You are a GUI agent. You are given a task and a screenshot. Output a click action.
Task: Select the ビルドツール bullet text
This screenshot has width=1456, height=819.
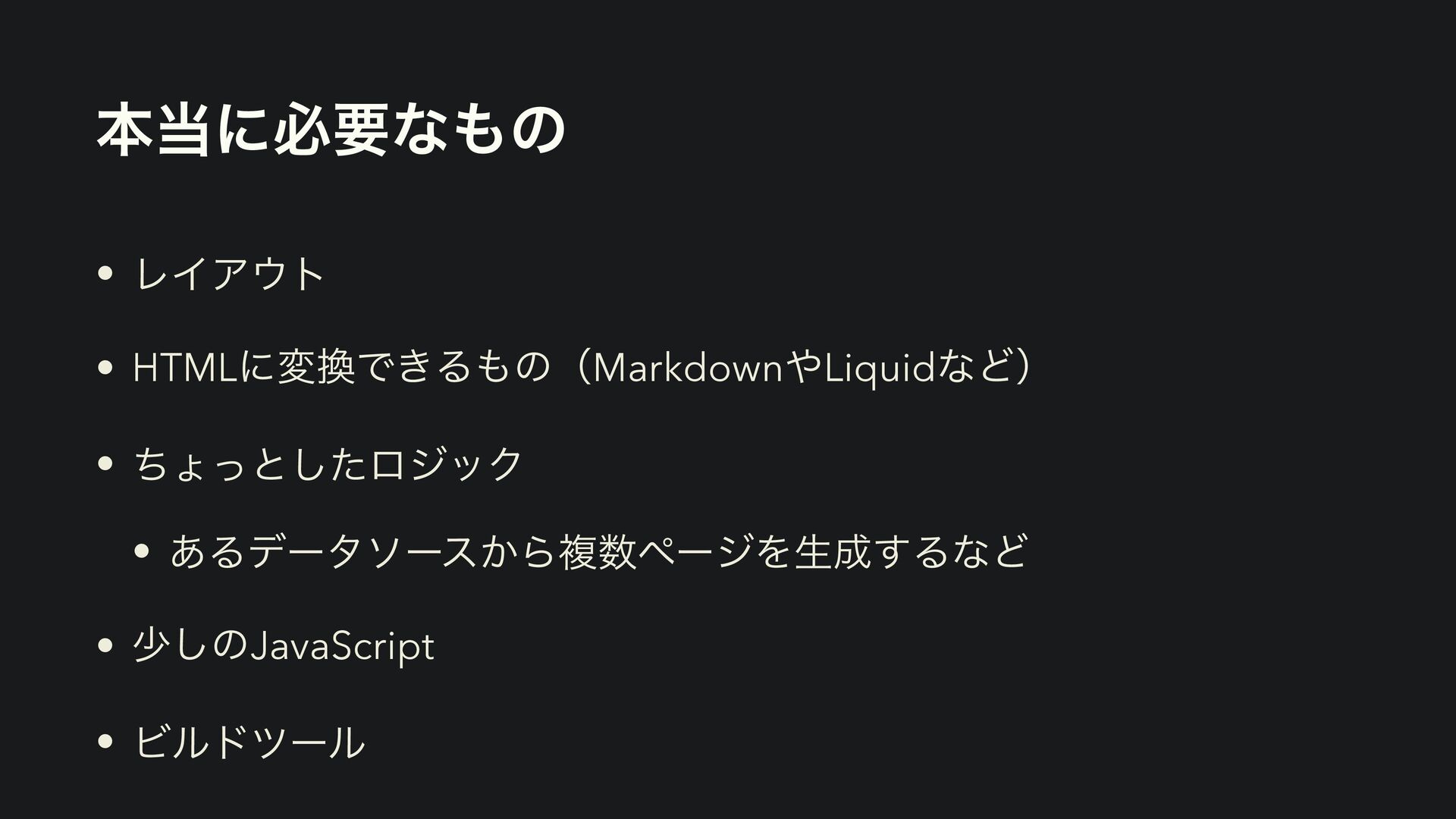point(249,741)
